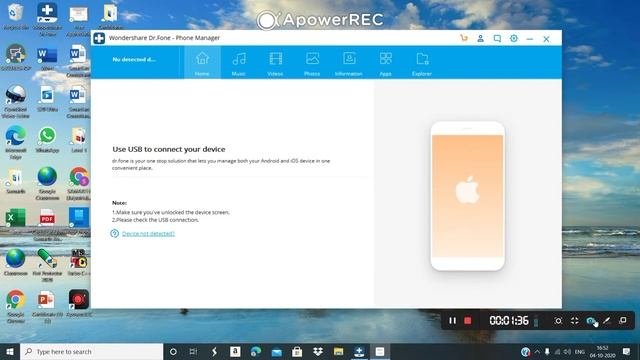Open ApowerREC desktop shortcut
This screenshot has height=360, width=640.
pyautogui.click(x=79, y=303)
